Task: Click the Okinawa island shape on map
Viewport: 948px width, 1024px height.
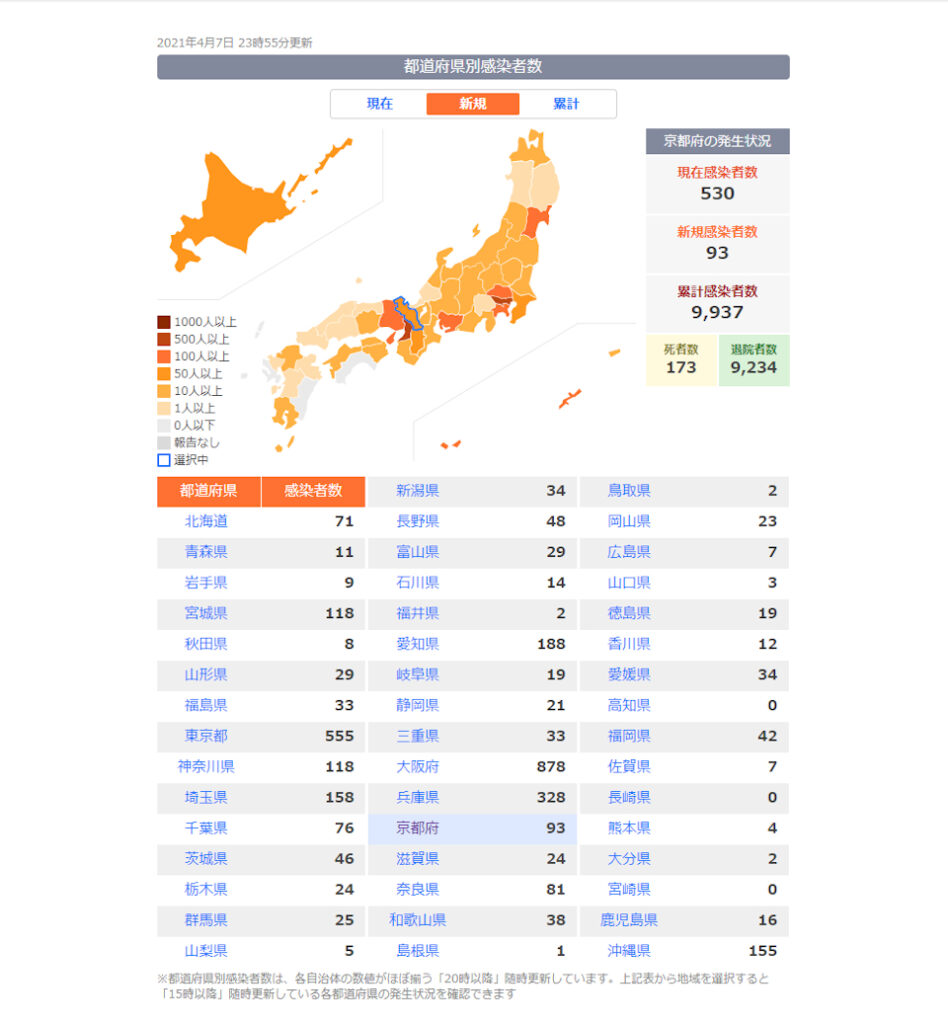Action: click(x=569, y=398)
